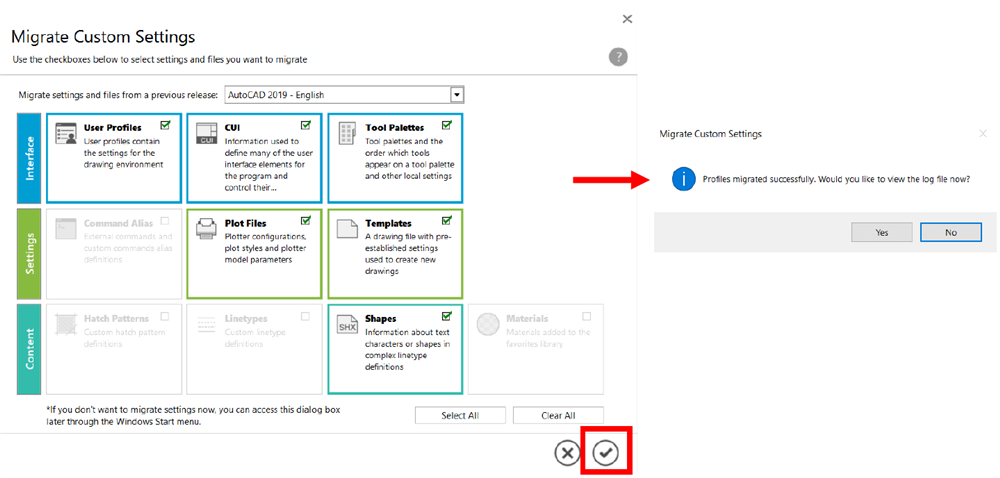Screen dimensions: 1000x478
Task: Click the User Profiles person icon
Action: [66, 134]
